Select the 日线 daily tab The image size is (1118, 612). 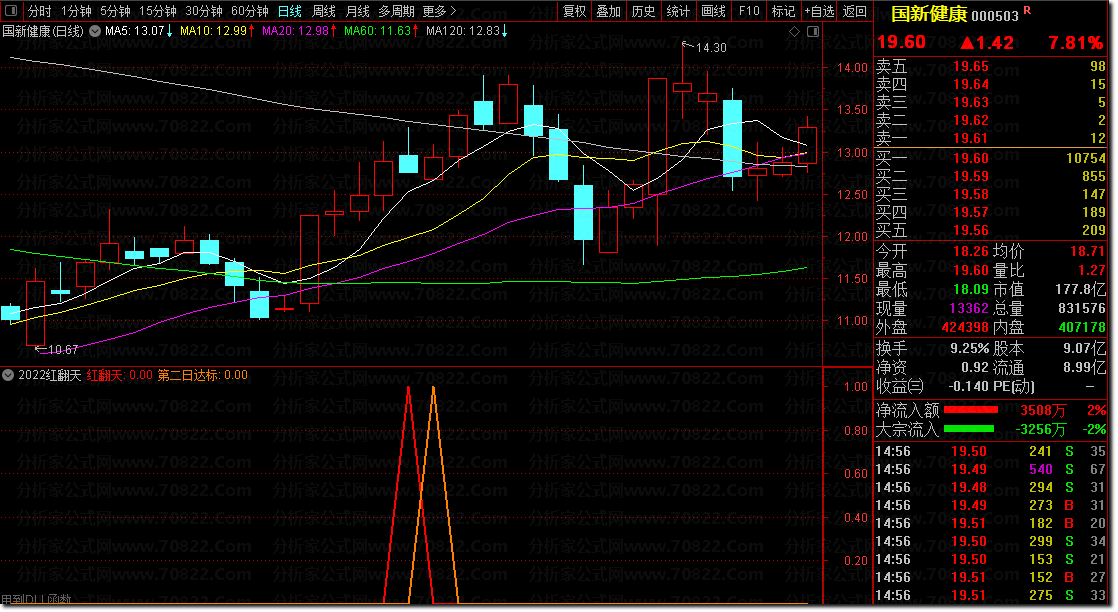pos(289,11)
